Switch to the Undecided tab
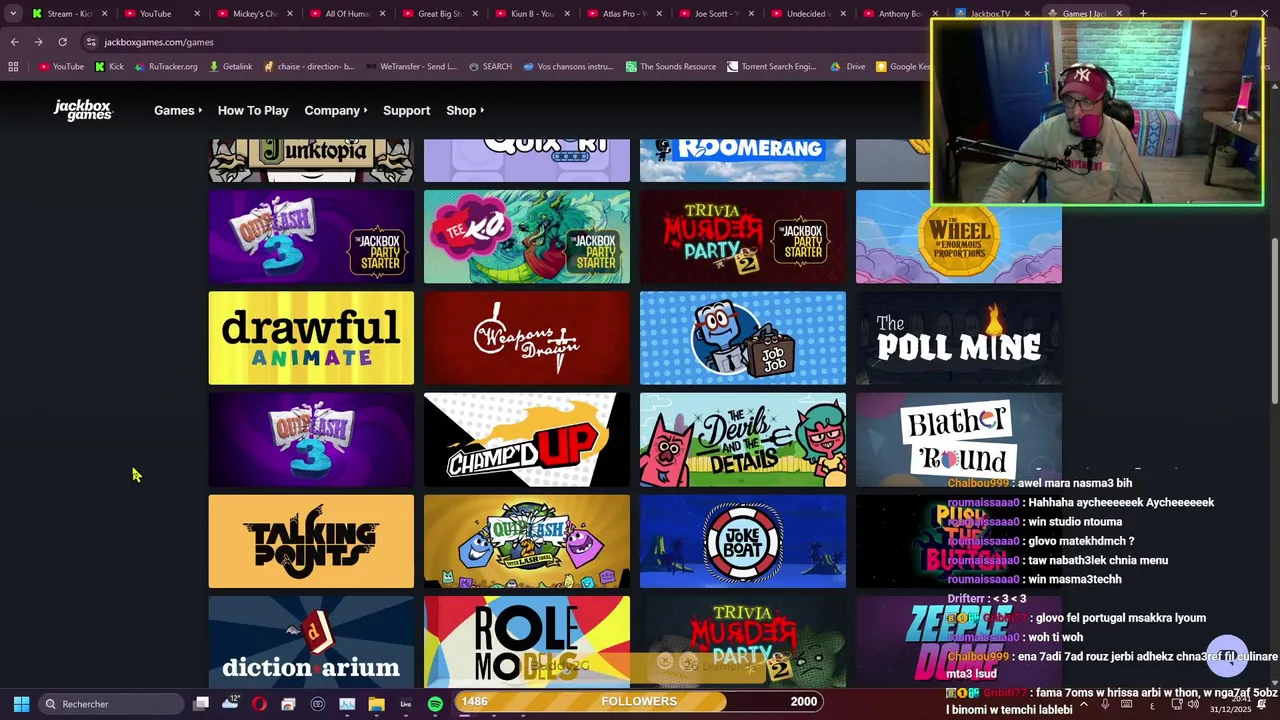 808,14
